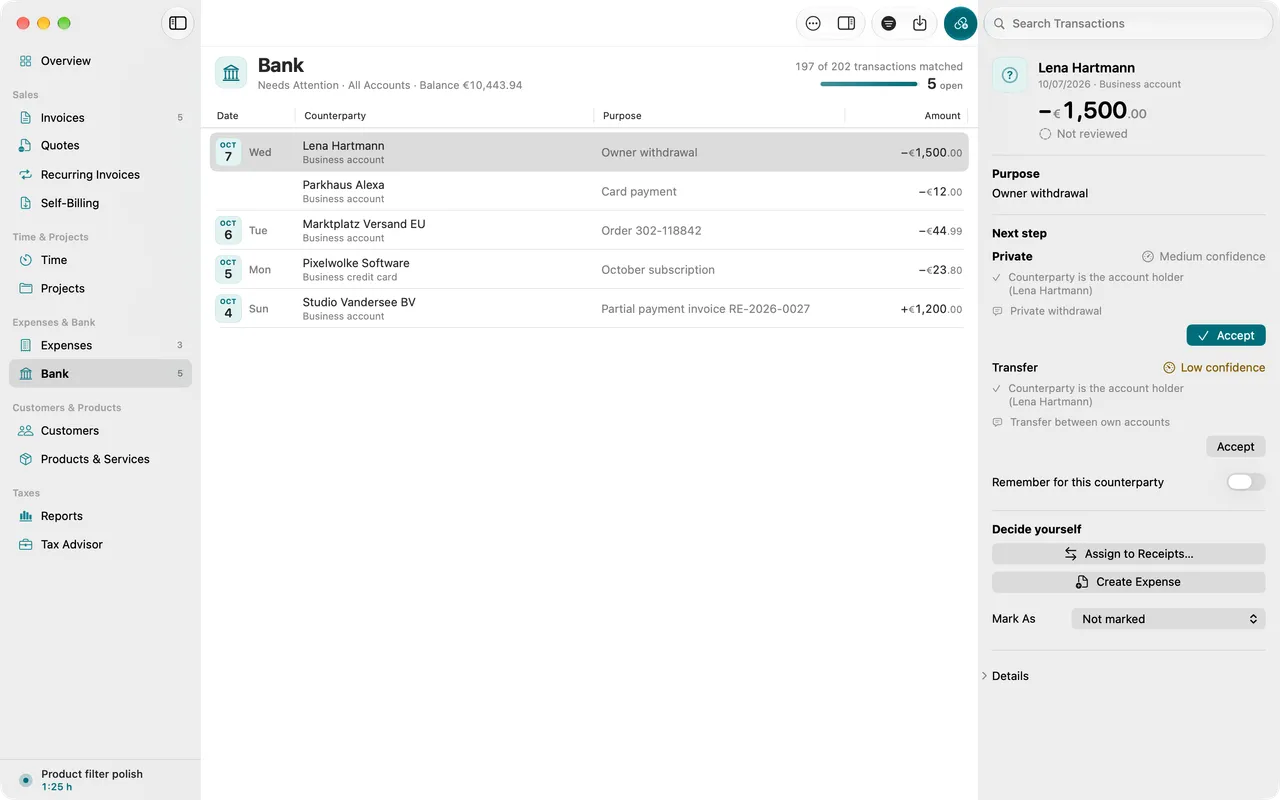Click the matched transactions progress bar
This screenshot has width=1280, height=800.
click(869, 84)
